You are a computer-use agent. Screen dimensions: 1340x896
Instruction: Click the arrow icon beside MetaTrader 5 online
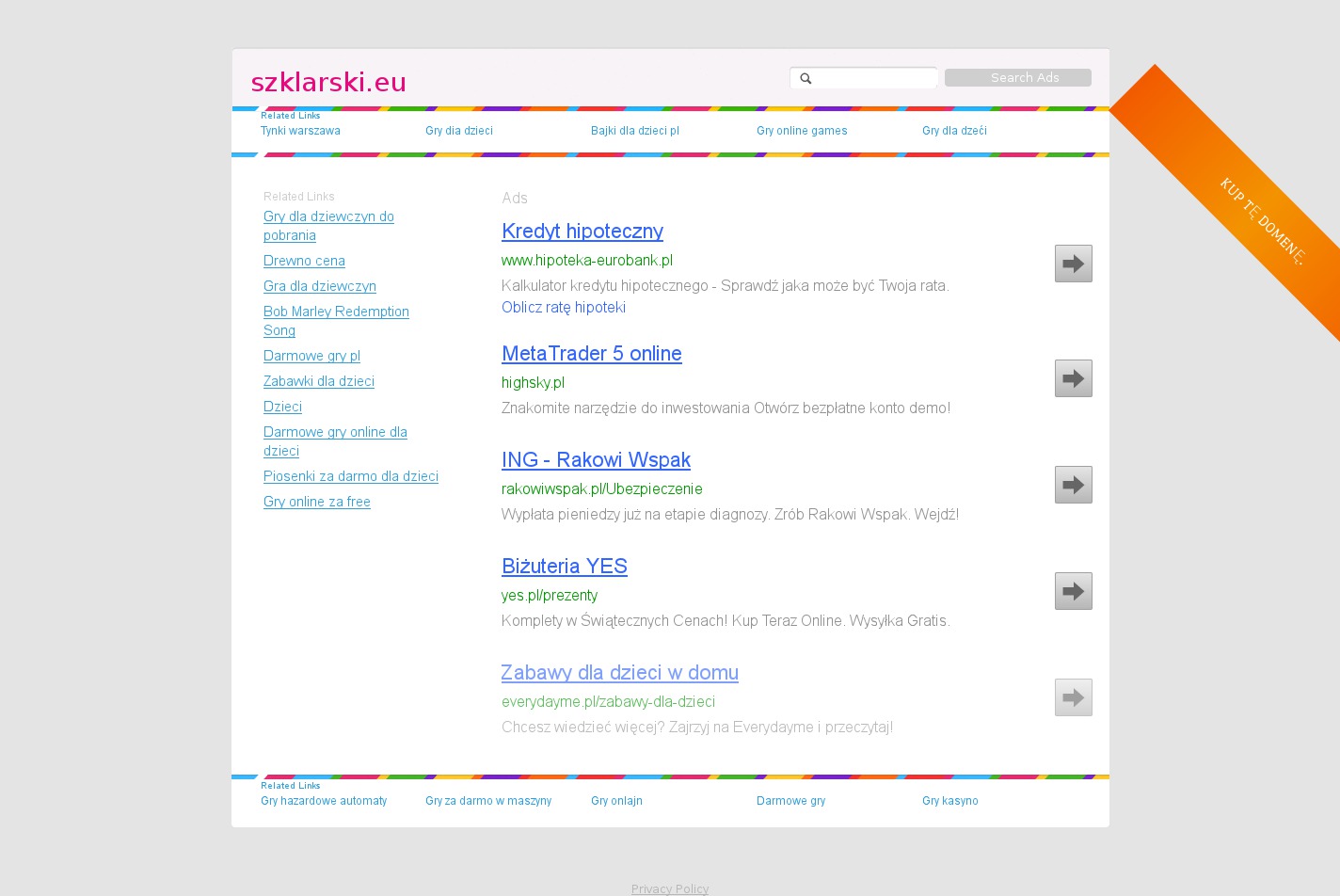click(x=1073, y=378)
